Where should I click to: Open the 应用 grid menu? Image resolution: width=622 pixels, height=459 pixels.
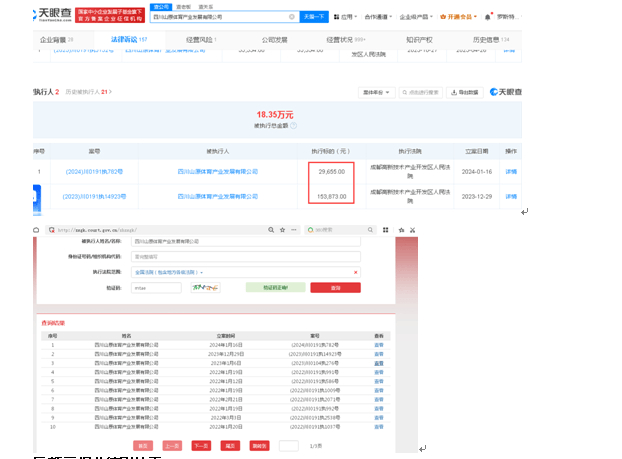(x=345, y=17)
